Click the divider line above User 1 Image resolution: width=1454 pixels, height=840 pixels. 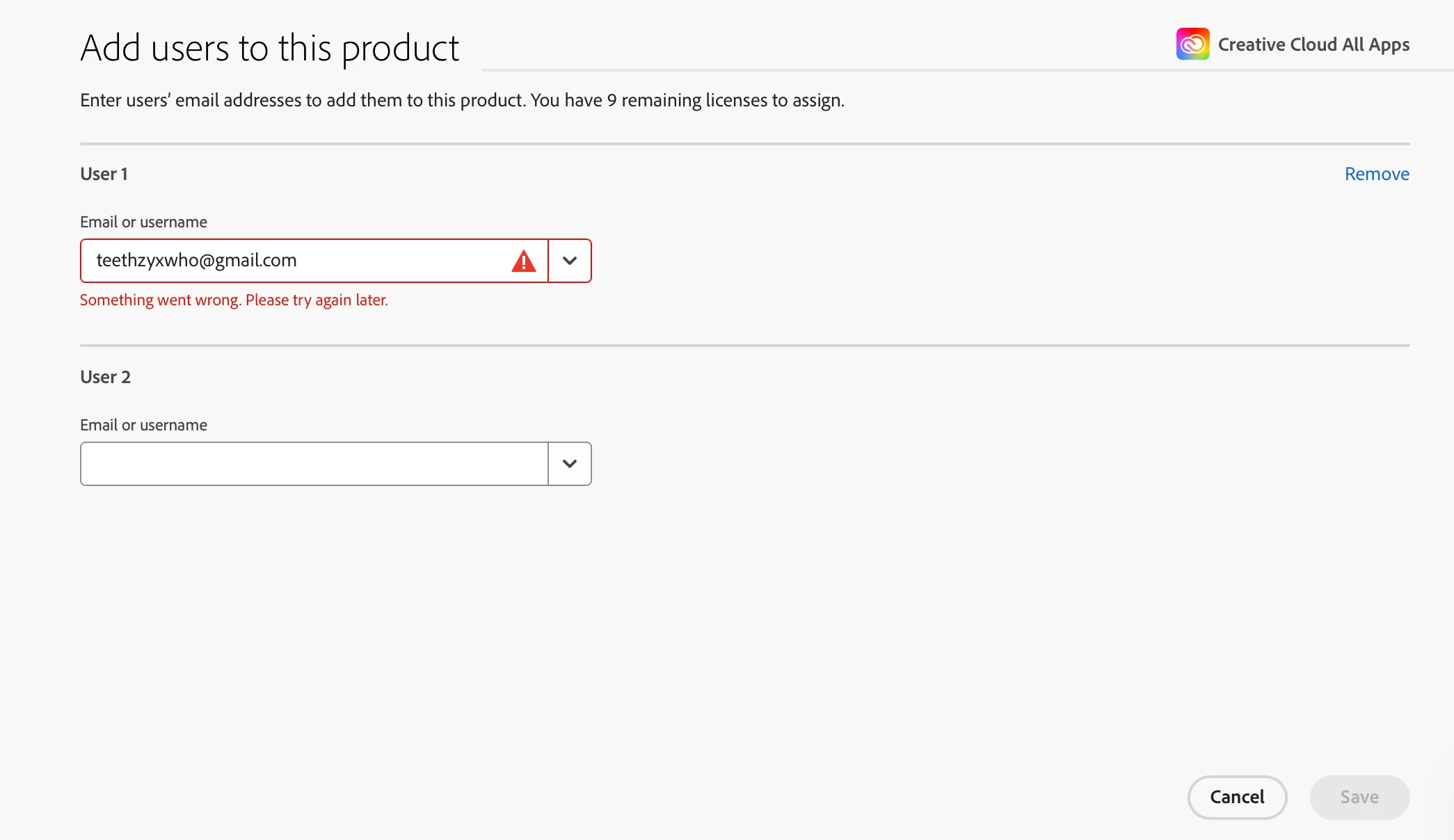coord(744,144)
